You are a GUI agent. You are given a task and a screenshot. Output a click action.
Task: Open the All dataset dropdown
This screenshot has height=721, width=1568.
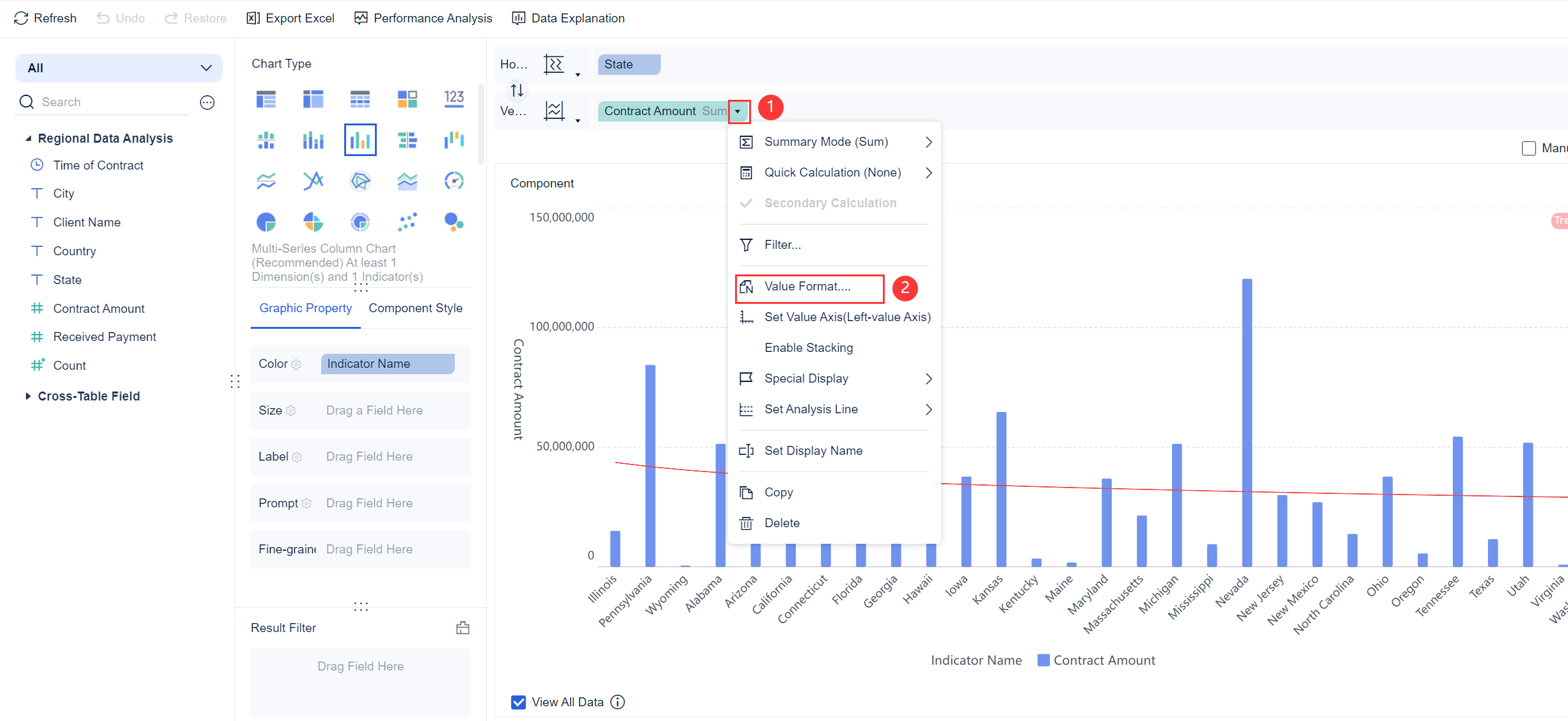pos(118,68)
